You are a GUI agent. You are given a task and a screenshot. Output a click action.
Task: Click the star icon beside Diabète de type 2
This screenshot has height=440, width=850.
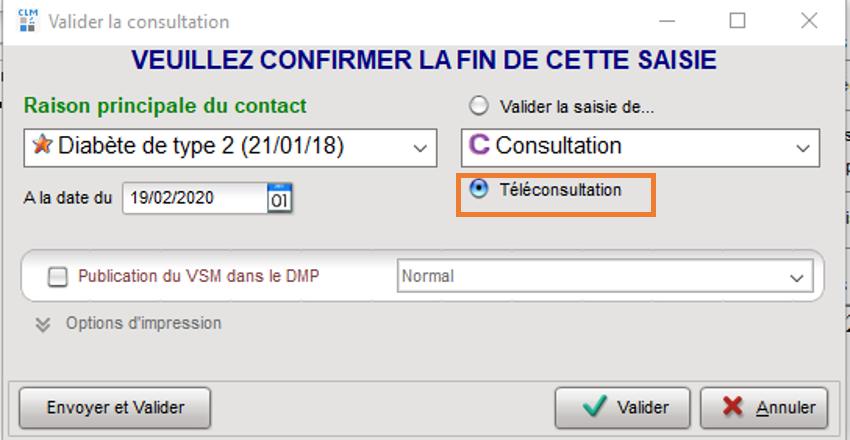coord(41,147)
